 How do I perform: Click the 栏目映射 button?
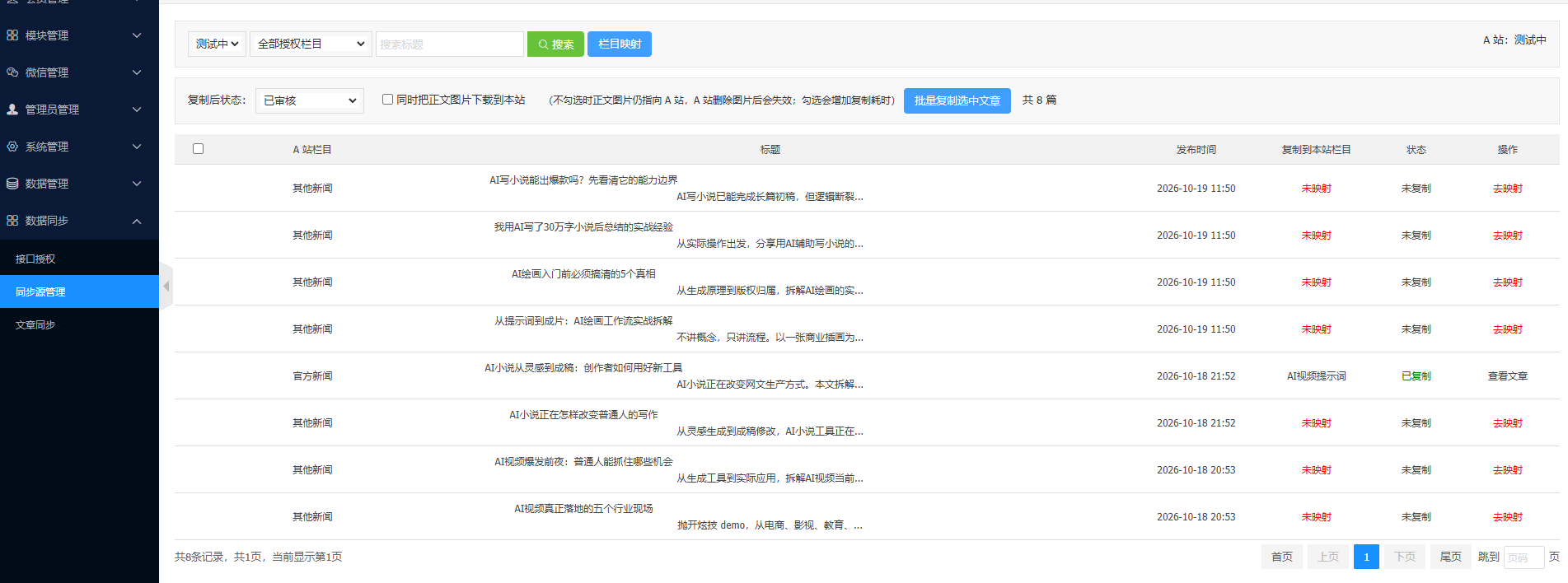point(620,44)
